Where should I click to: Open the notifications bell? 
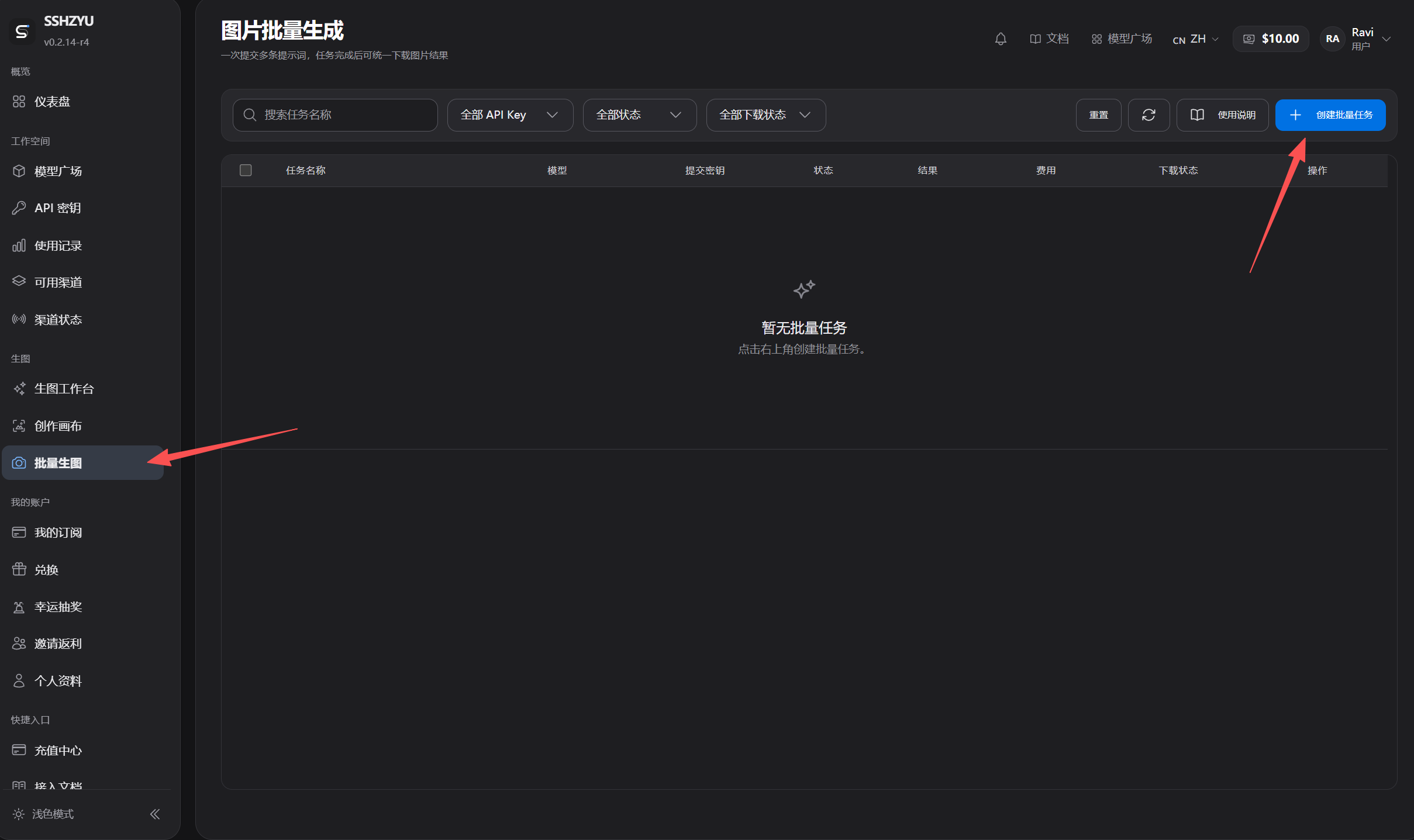click(x=1001, y=39)
